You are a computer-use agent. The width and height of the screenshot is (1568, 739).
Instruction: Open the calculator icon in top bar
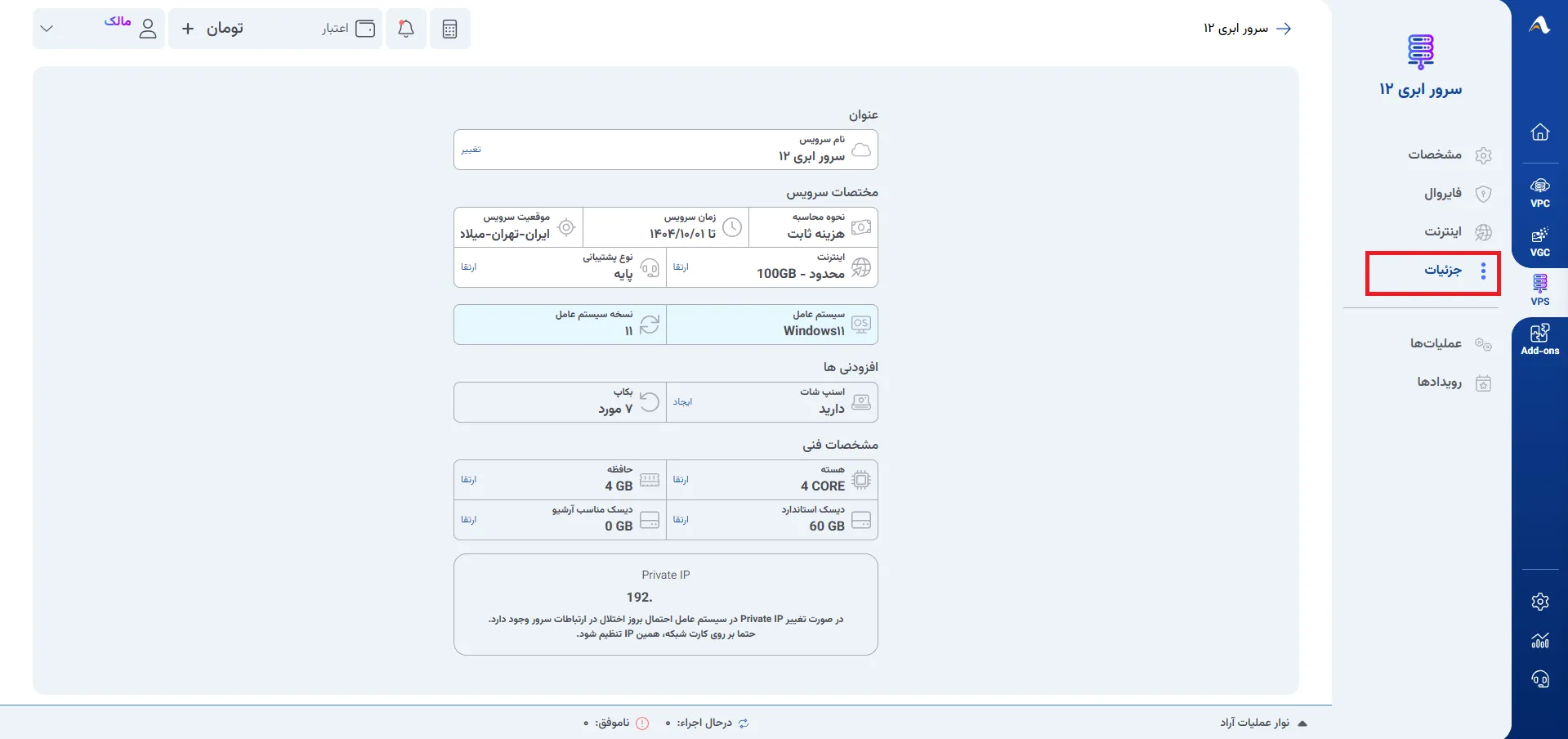tap(449, 29)
